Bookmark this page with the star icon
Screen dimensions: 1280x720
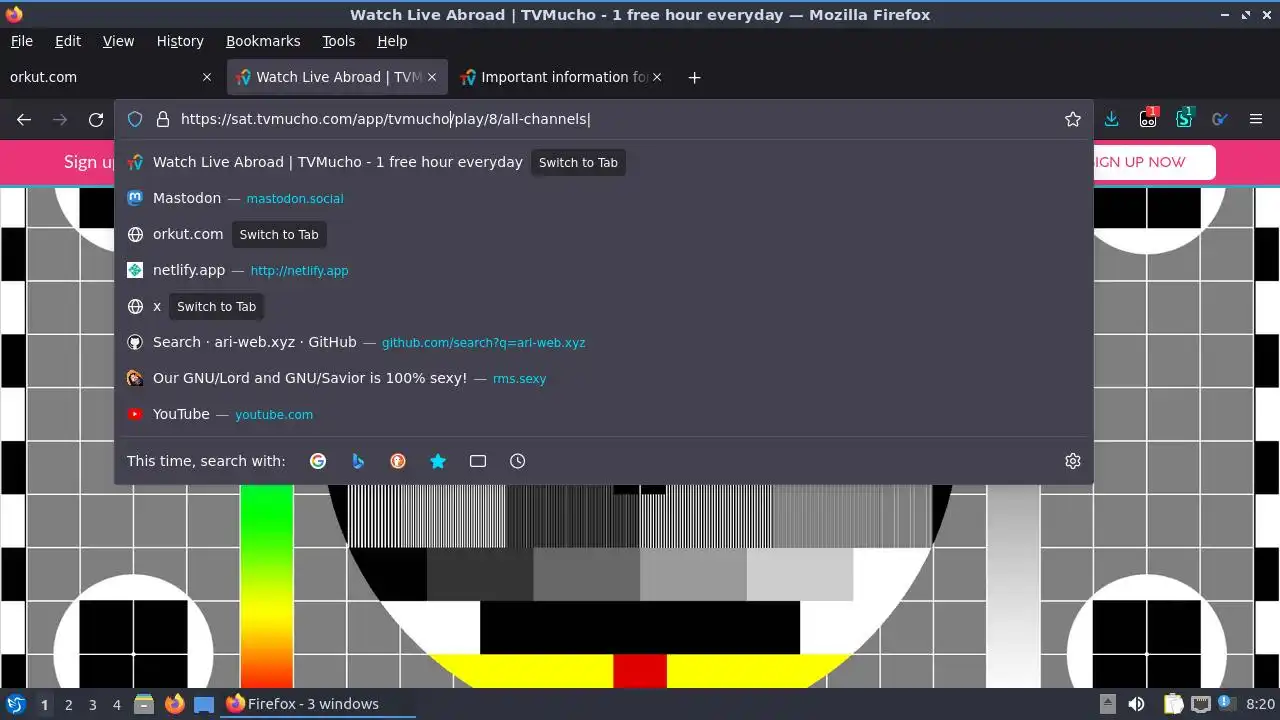(x=1073, y=119)
